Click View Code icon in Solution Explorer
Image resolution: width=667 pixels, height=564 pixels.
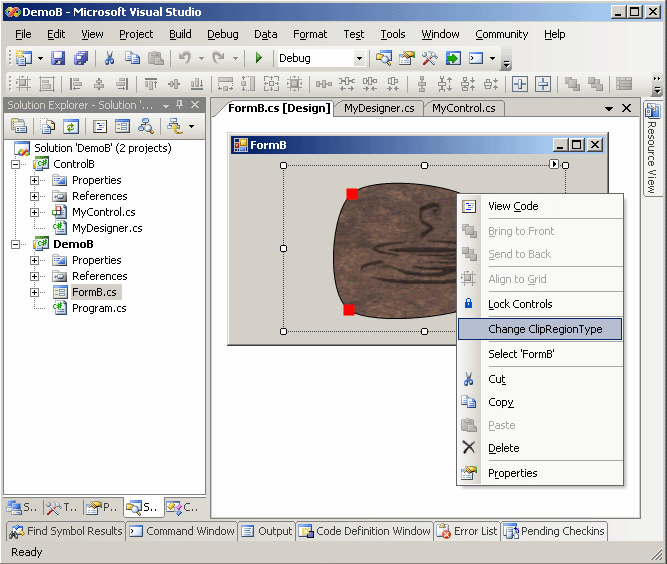click(100, 126)
